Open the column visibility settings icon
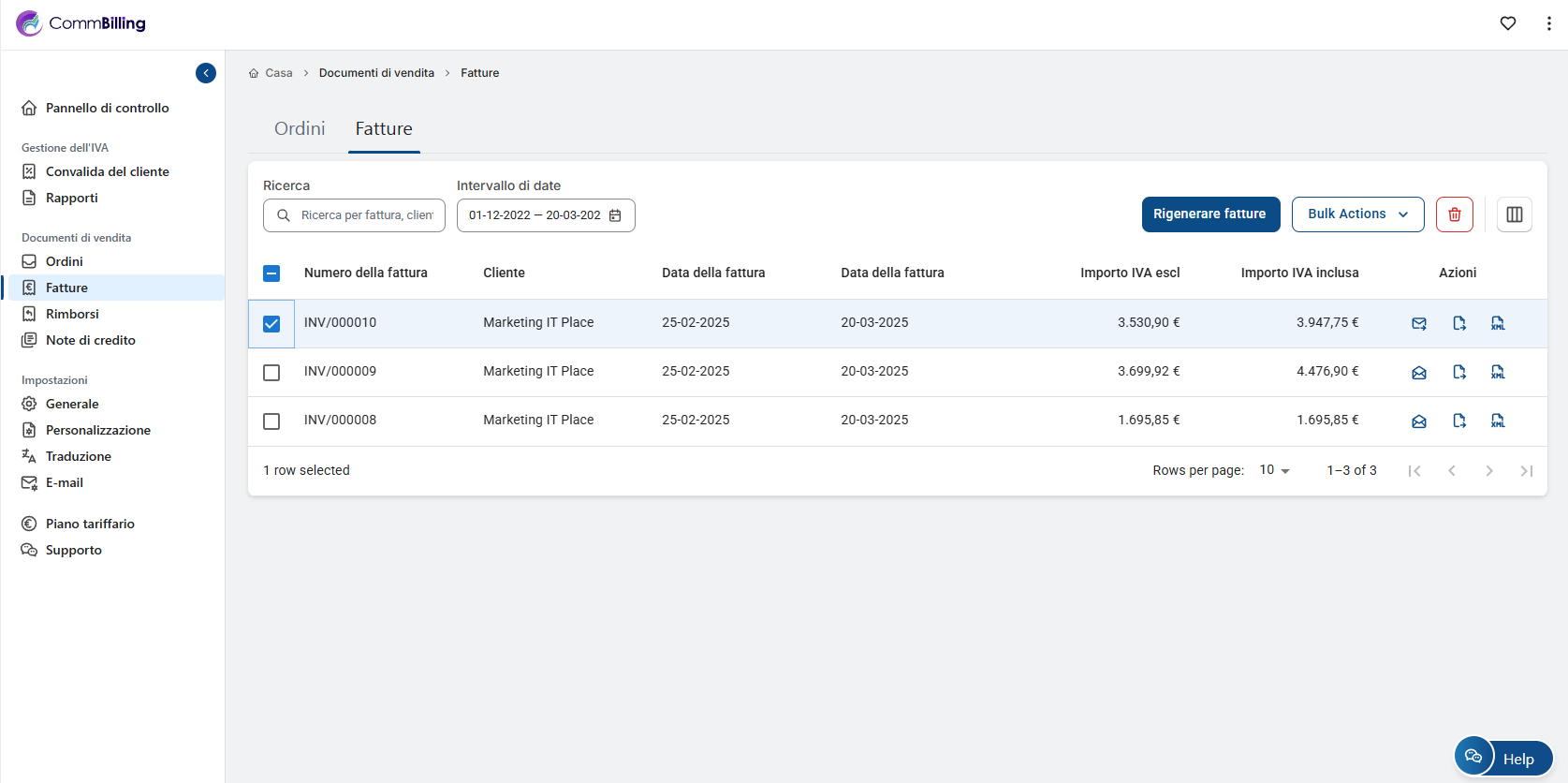This screenshot has width=1568, height=783. 1515,214
